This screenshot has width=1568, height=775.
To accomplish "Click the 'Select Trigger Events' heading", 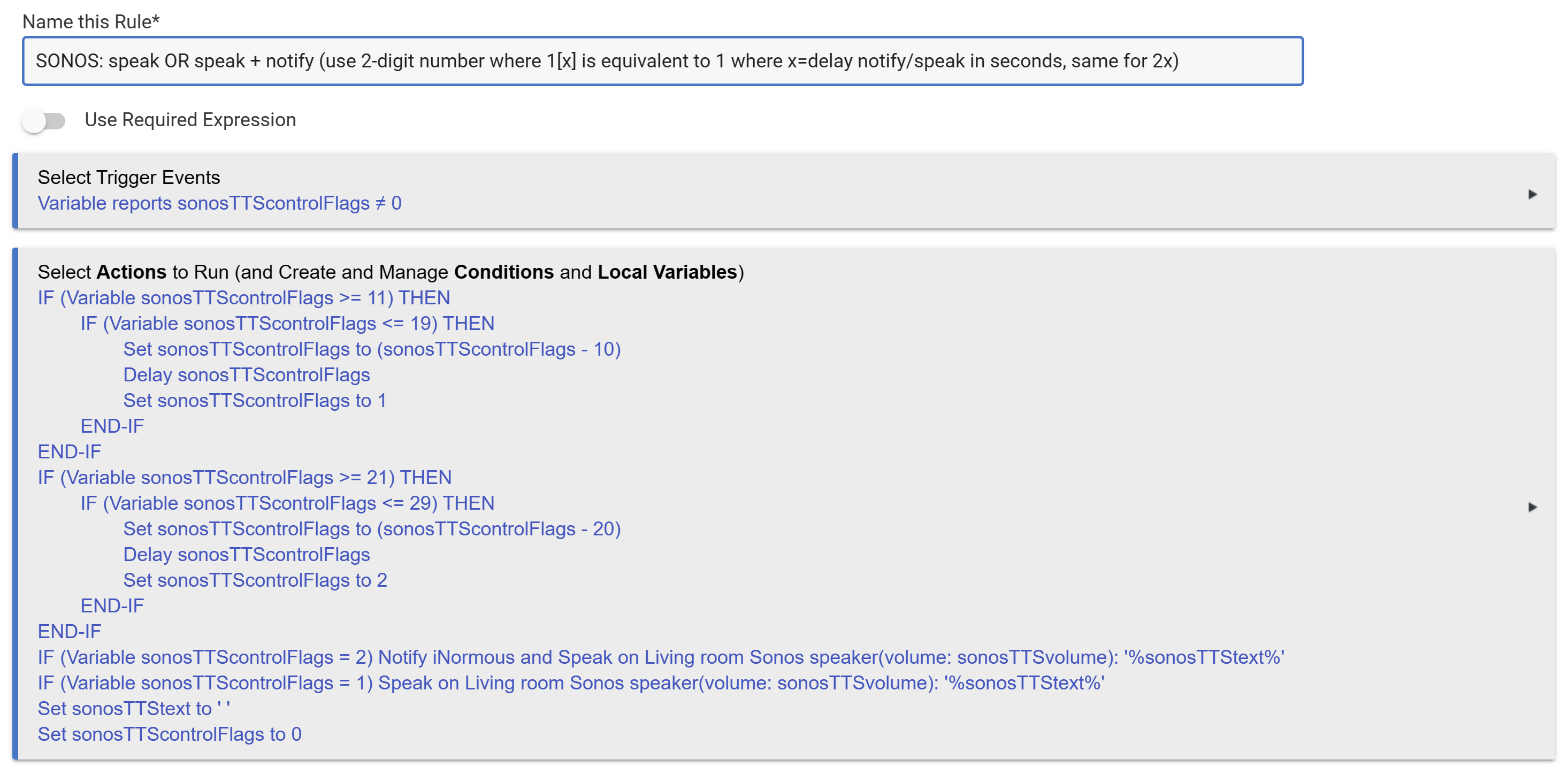I will coord(128,178).
